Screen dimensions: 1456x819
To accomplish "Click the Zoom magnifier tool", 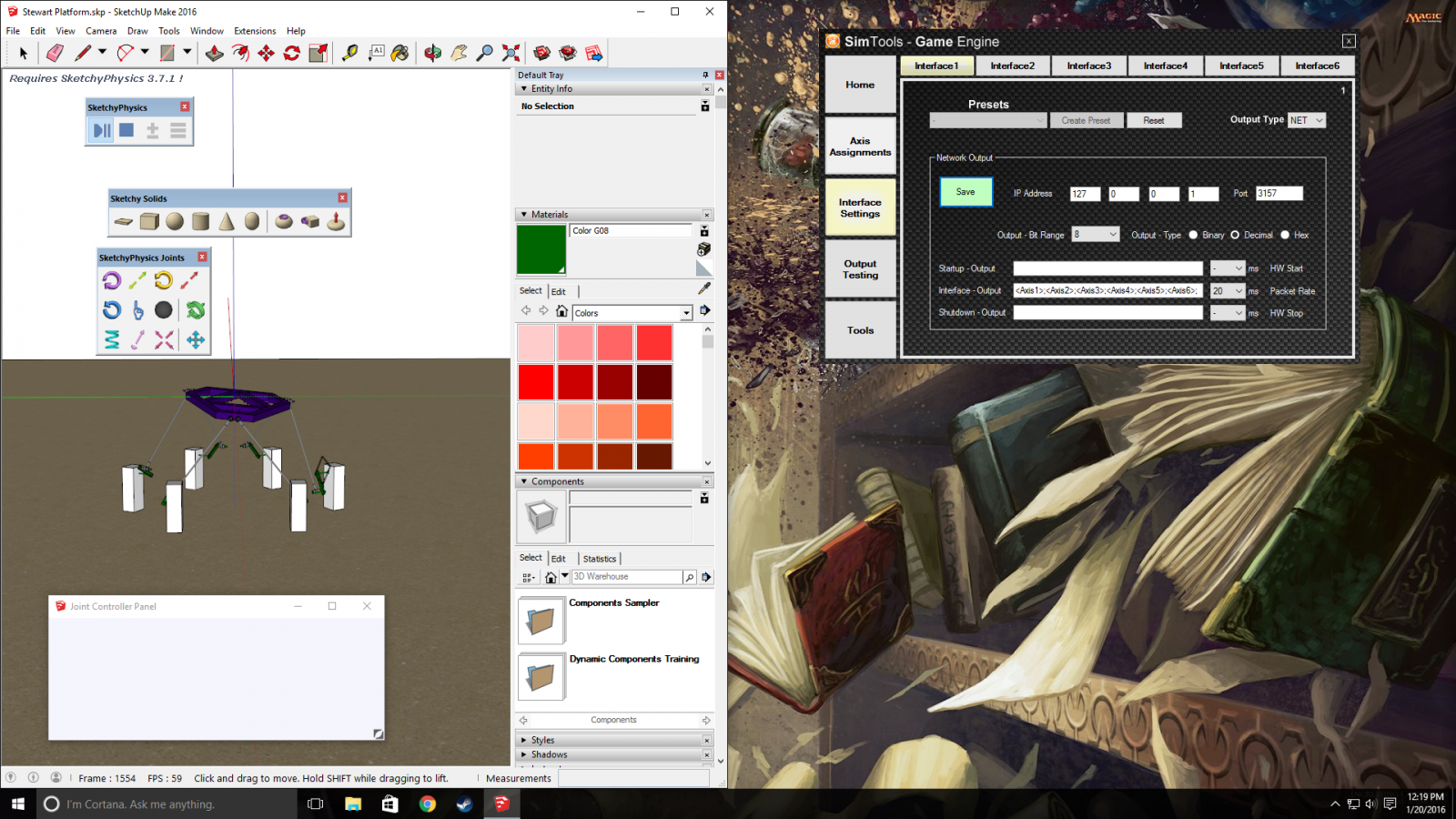I will (x=485, y=53).
